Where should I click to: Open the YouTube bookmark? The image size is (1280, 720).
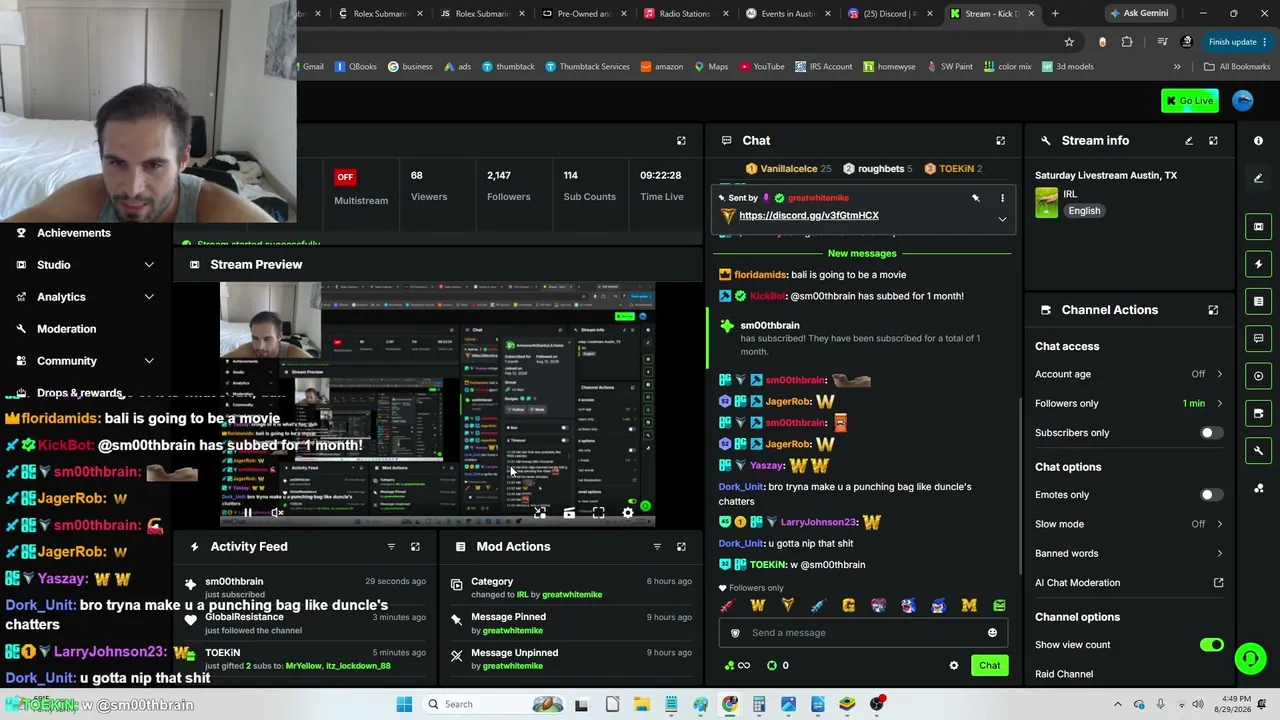tap(762, 67)
